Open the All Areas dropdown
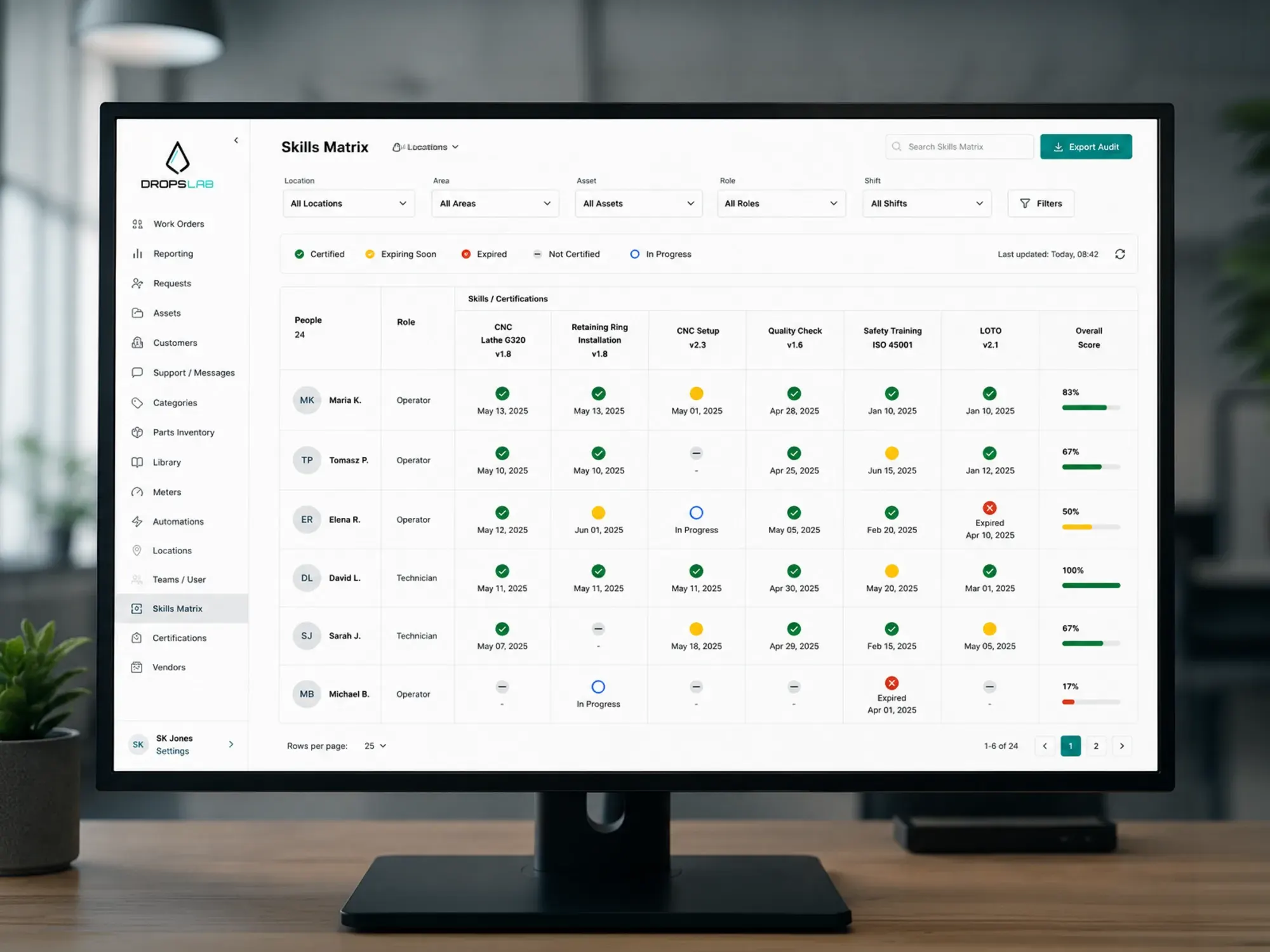Screen dimensions: 1270x952 495,204
